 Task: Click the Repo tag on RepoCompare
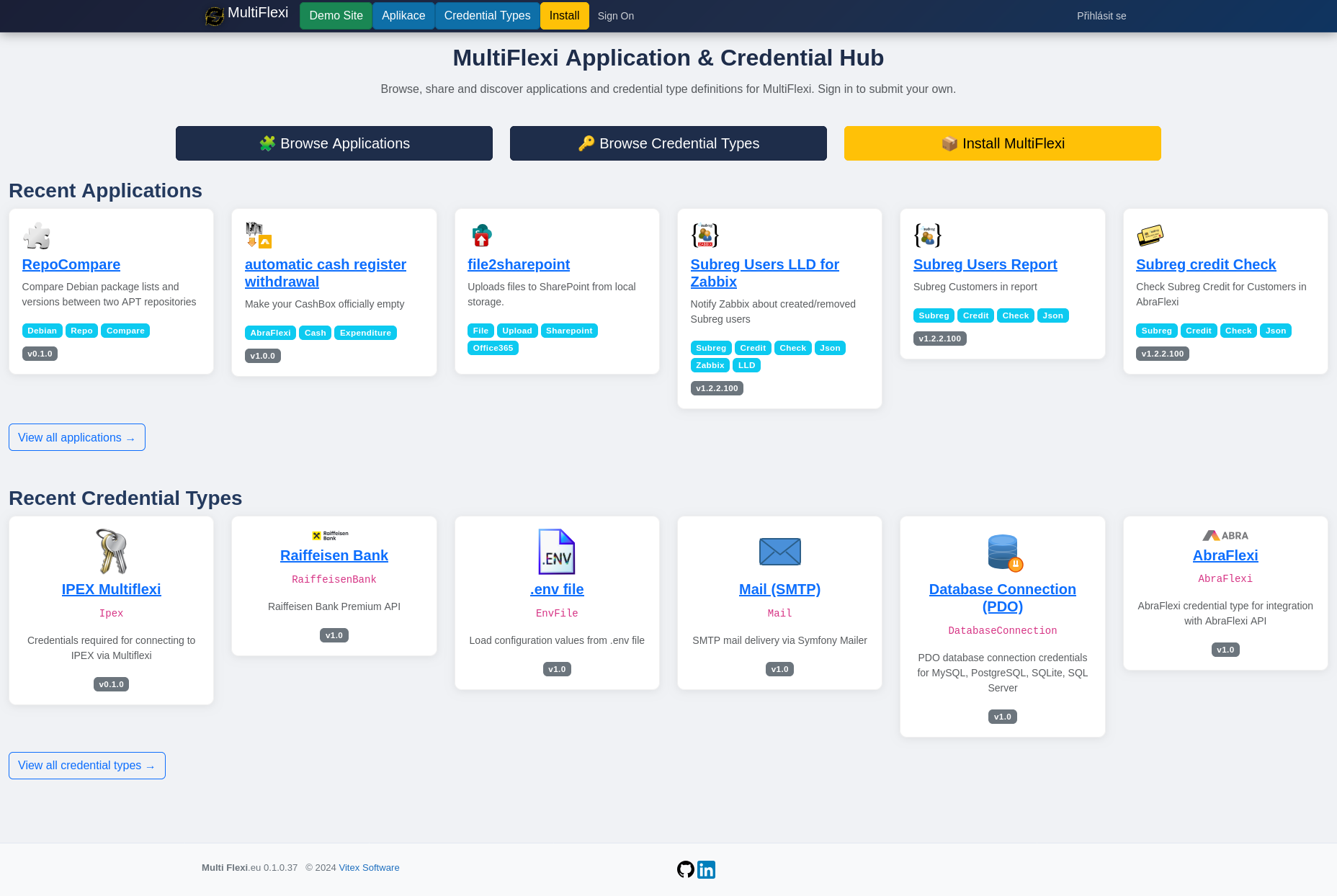pyautogui.click(x=82, y=331)
